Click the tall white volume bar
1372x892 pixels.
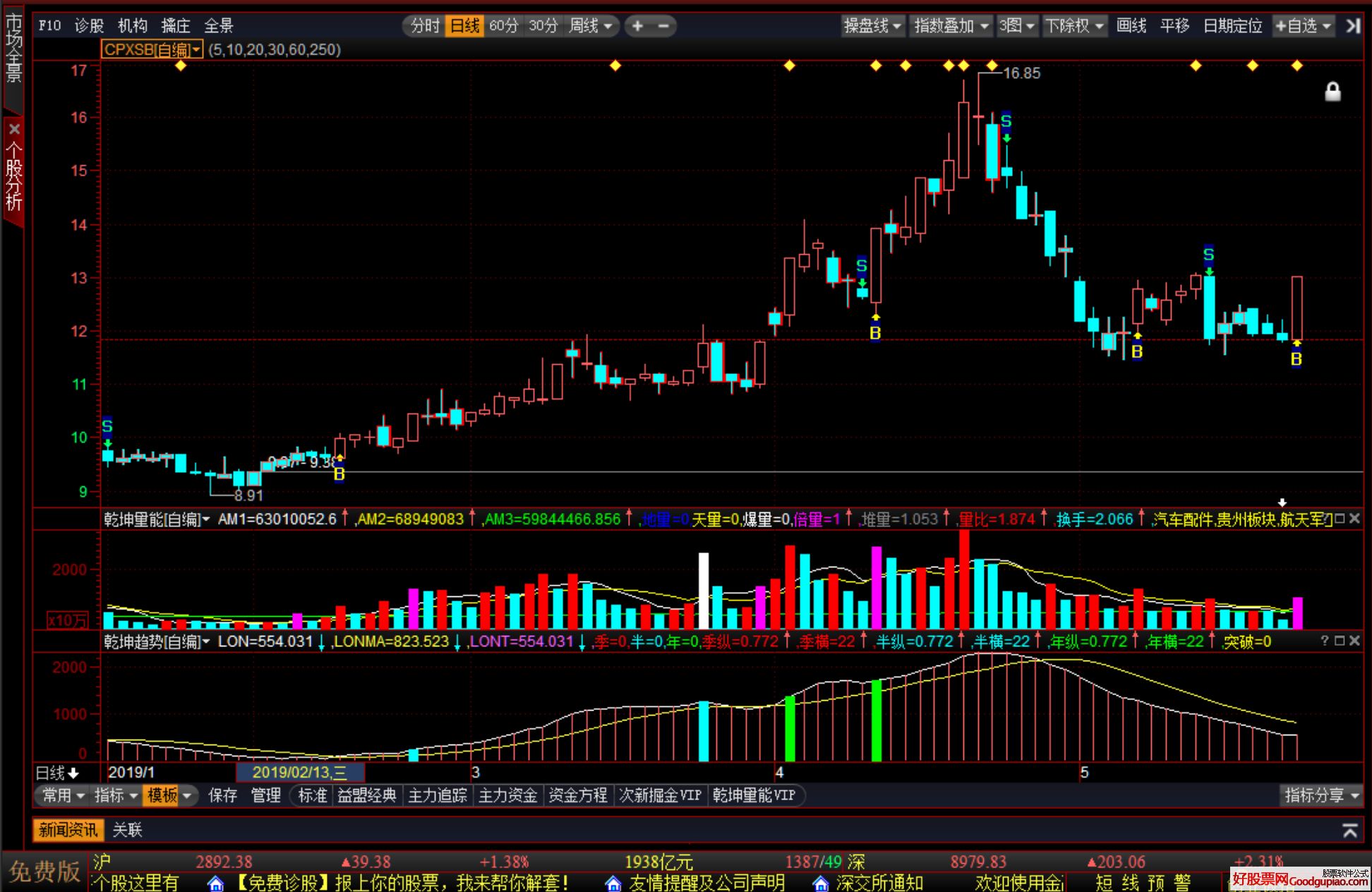point(704,591)
